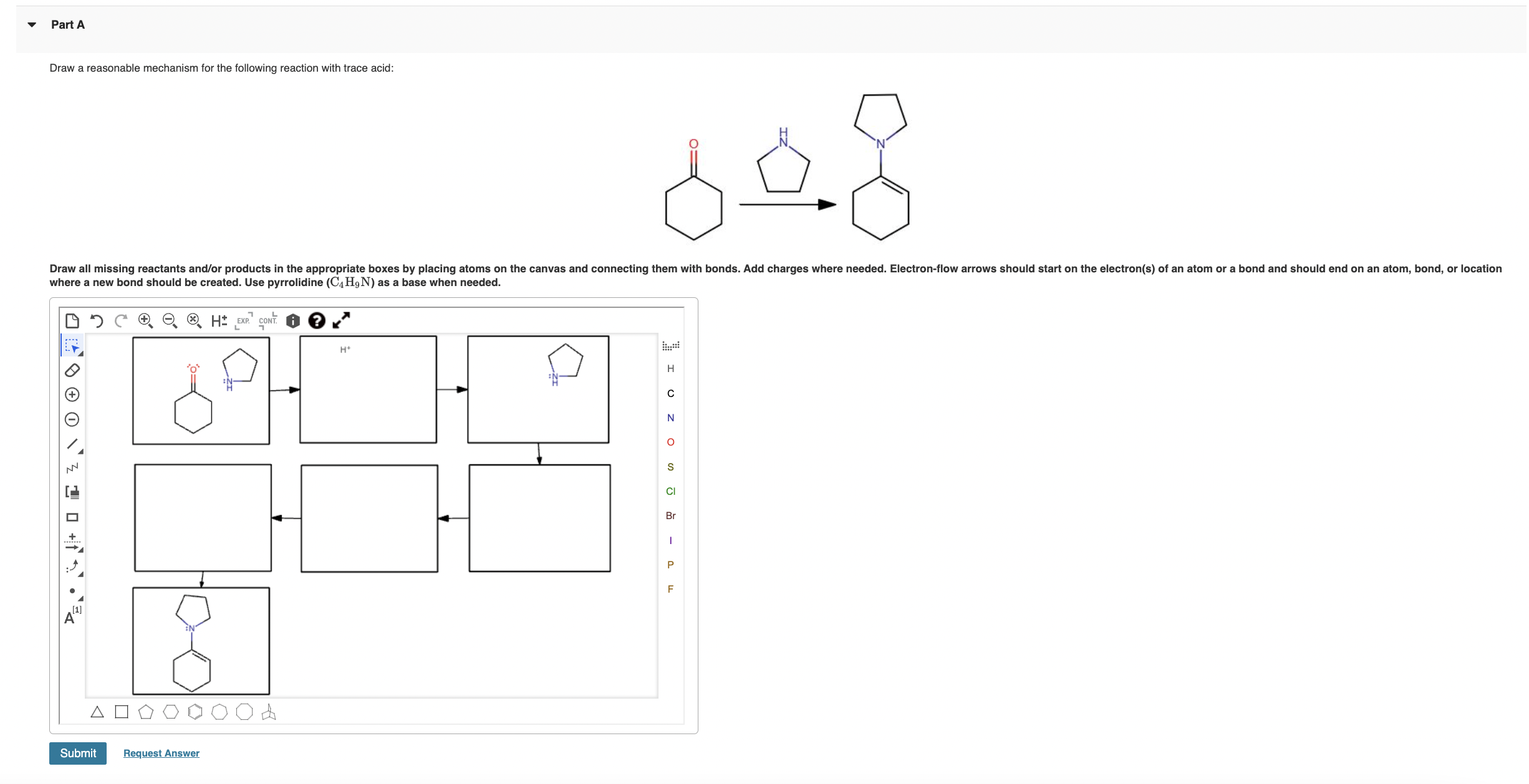Screen dimensions: 1529x784
Task: Redo the last canvas action
Action: (120, 320)
